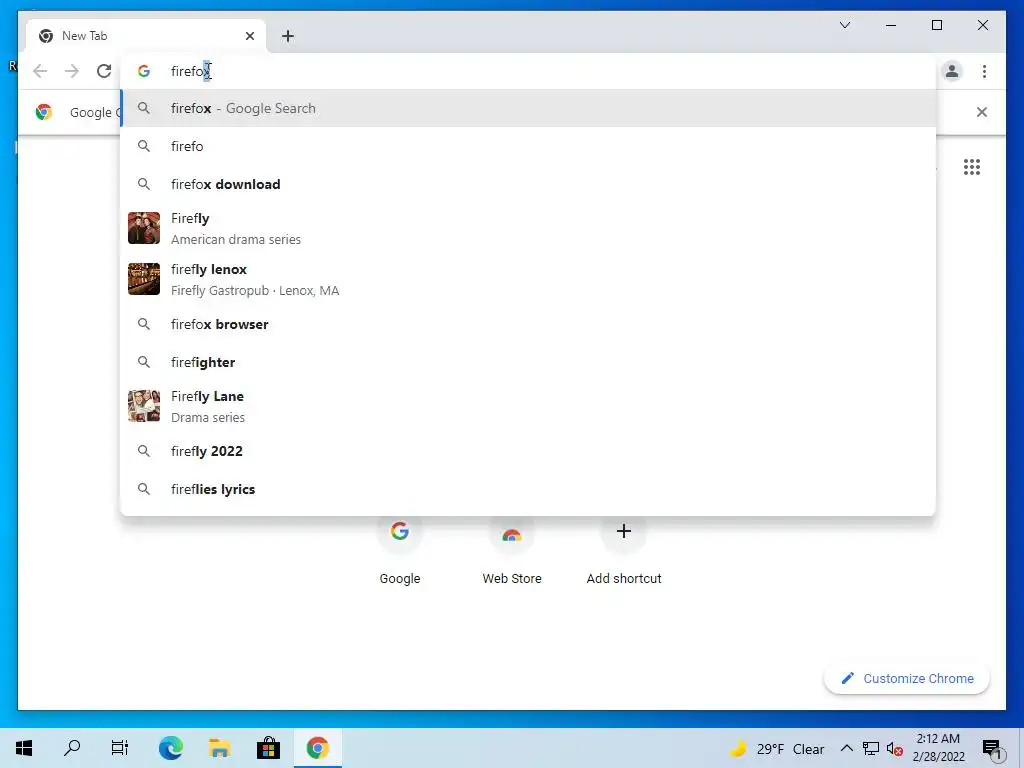Open the network icon in system tray

[871, 748]
